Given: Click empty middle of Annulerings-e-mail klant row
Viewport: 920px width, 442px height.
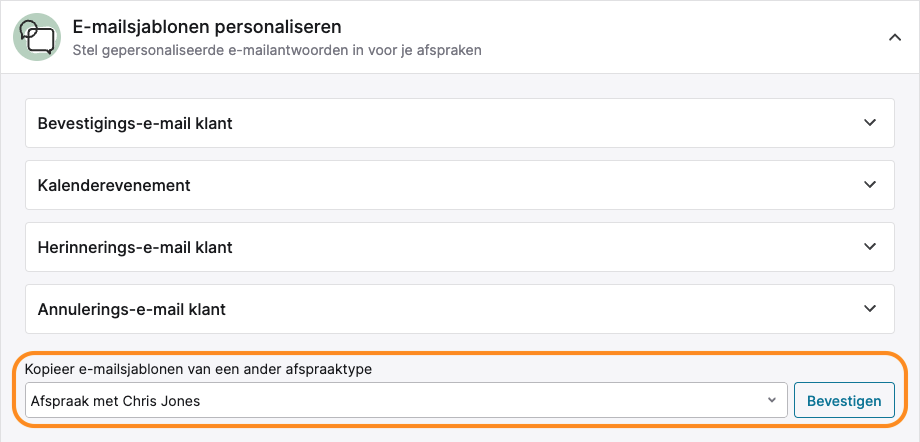Looking at the screenshot, I should [459, 309].
